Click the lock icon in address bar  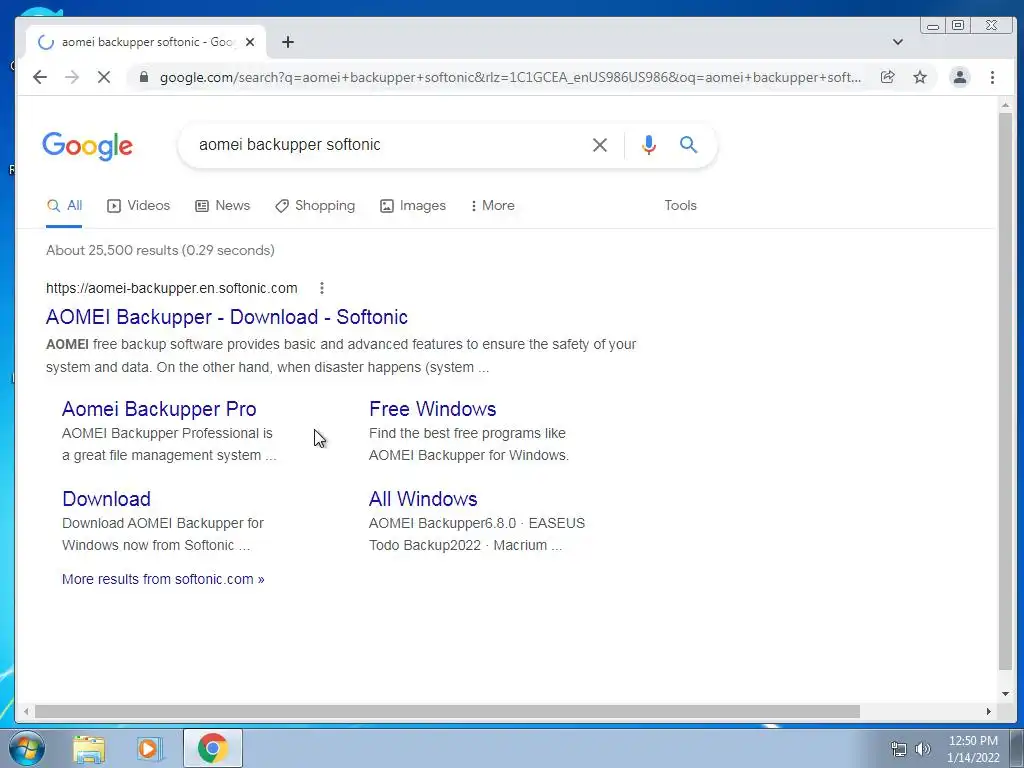click(144, 77)
